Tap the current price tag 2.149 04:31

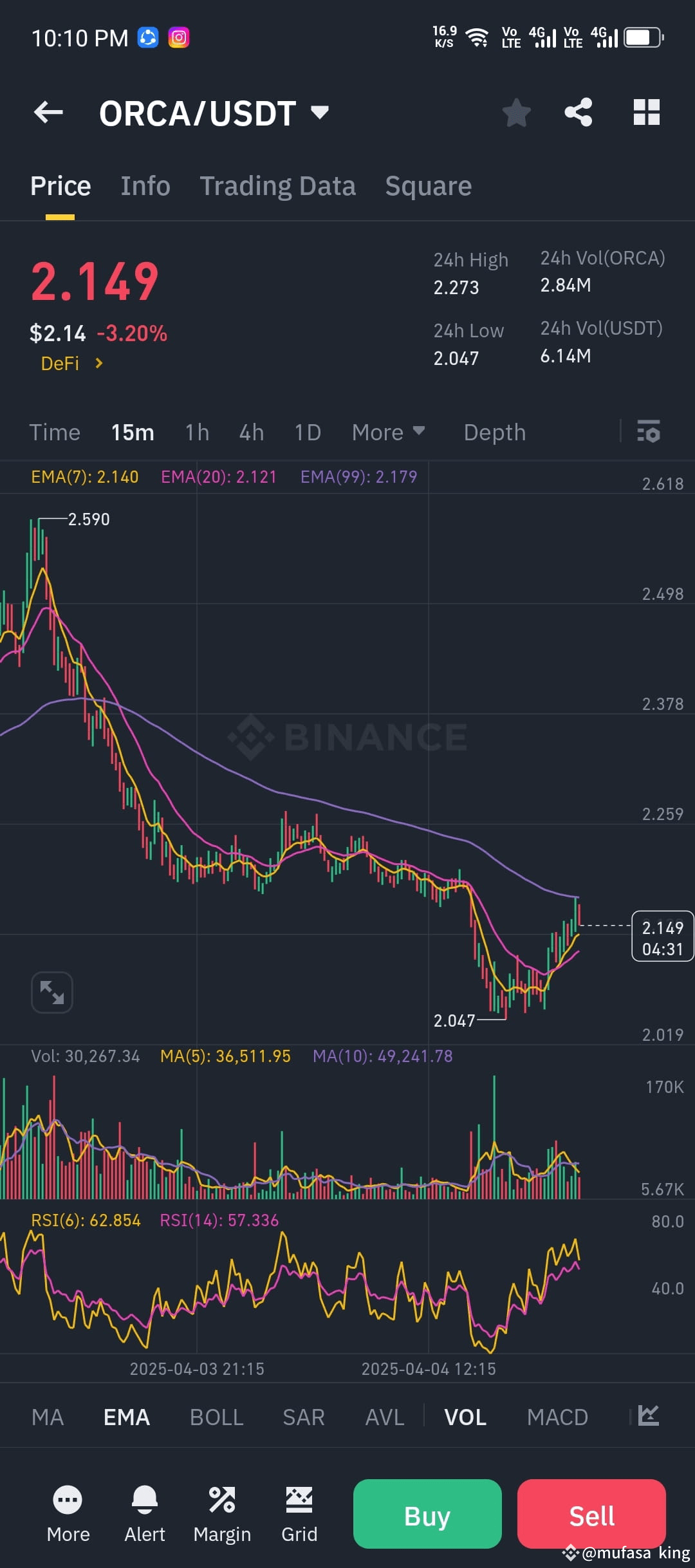pyautogui.click(x=663, y=937)
